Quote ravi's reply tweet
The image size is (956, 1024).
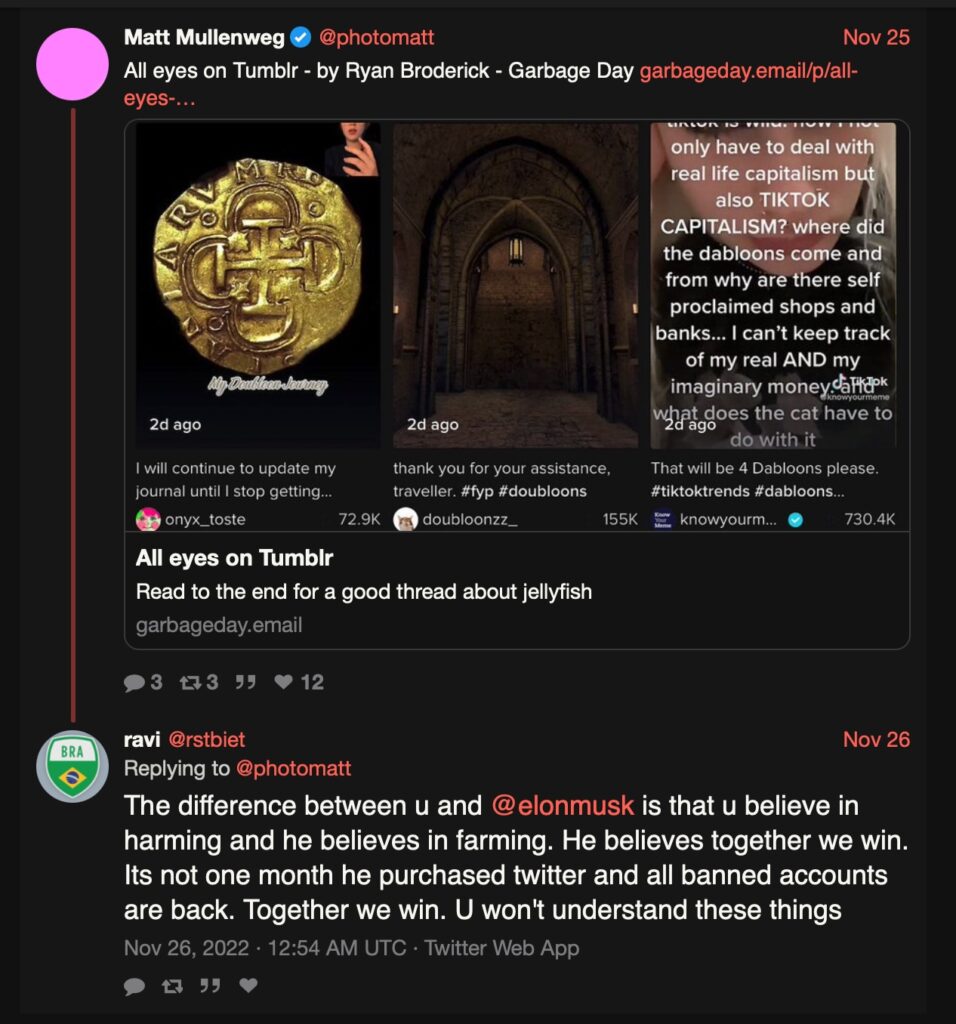pos(210,986)
